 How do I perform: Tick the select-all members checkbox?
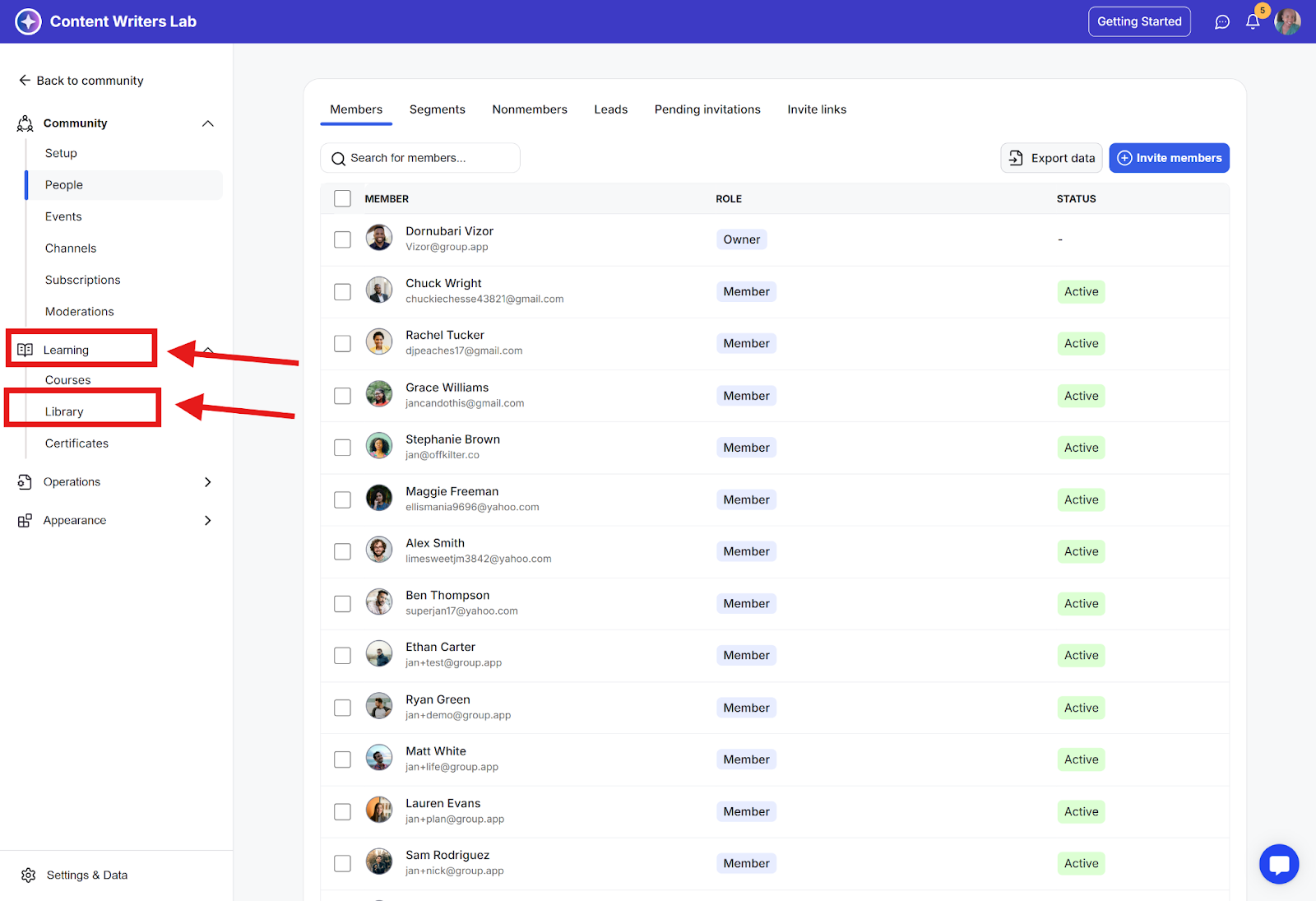coord(342,198)
